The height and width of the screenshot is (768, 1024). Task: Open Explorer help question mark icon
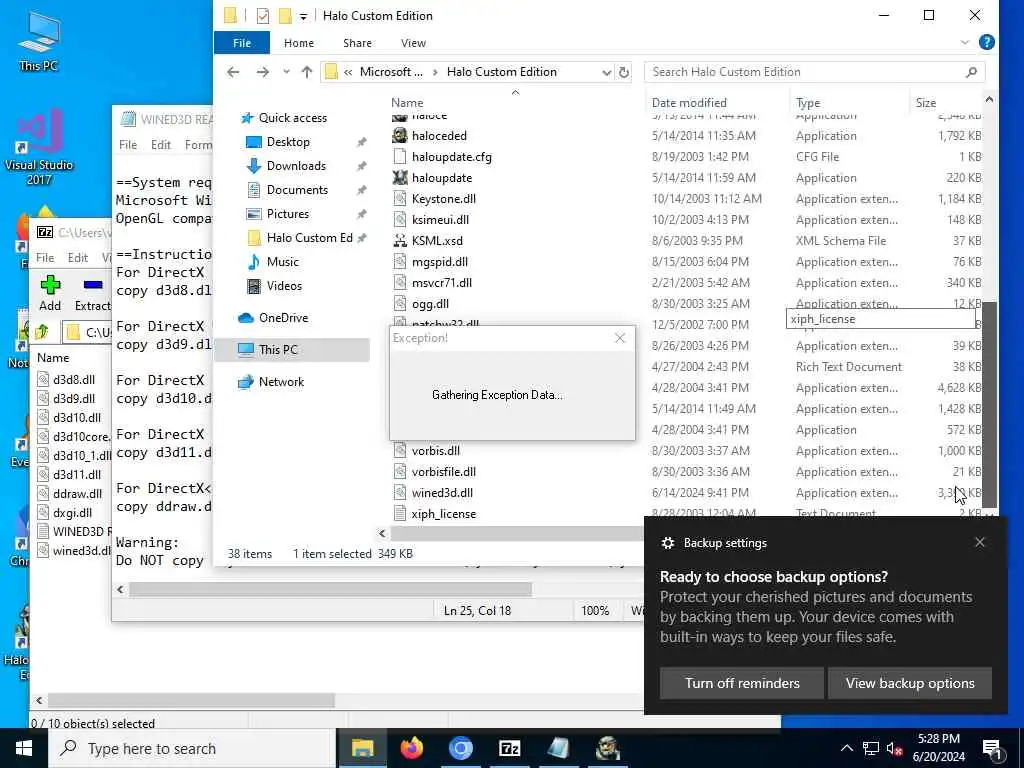click(x=987, y=42)
